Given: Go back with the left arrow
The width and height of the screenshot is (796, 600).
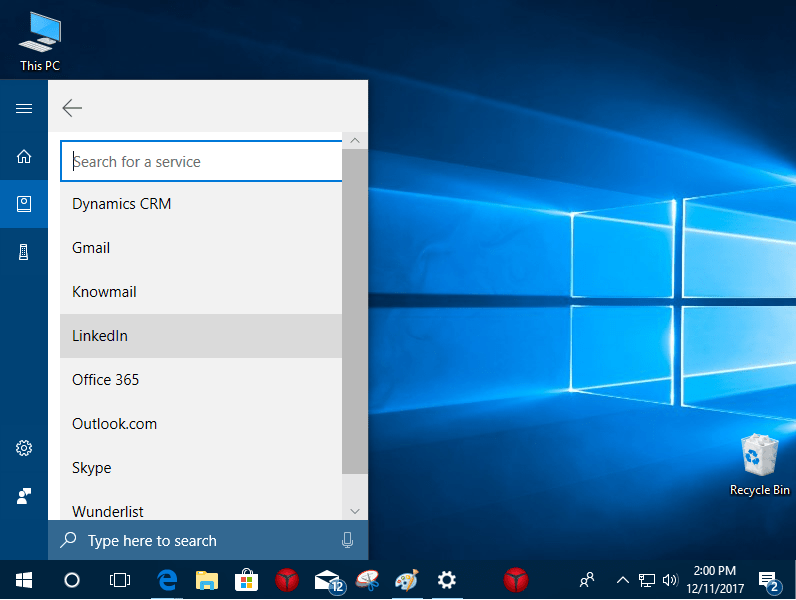Looking at the screenshot, I should pyautogui.click(x=72, y=108).
